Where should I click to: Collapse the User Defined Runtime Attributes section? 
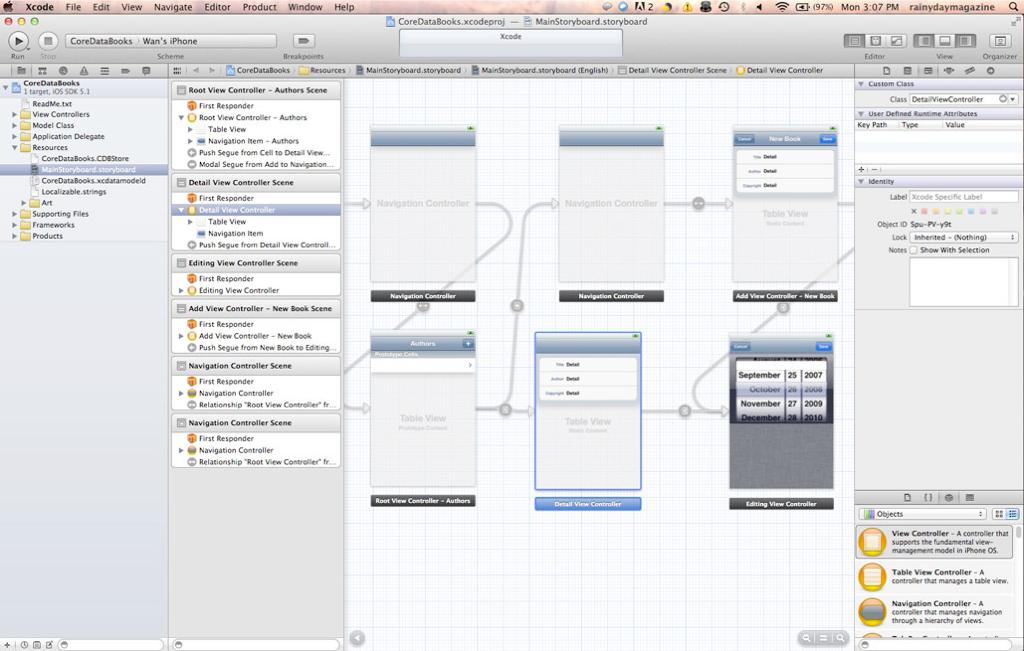861,114
